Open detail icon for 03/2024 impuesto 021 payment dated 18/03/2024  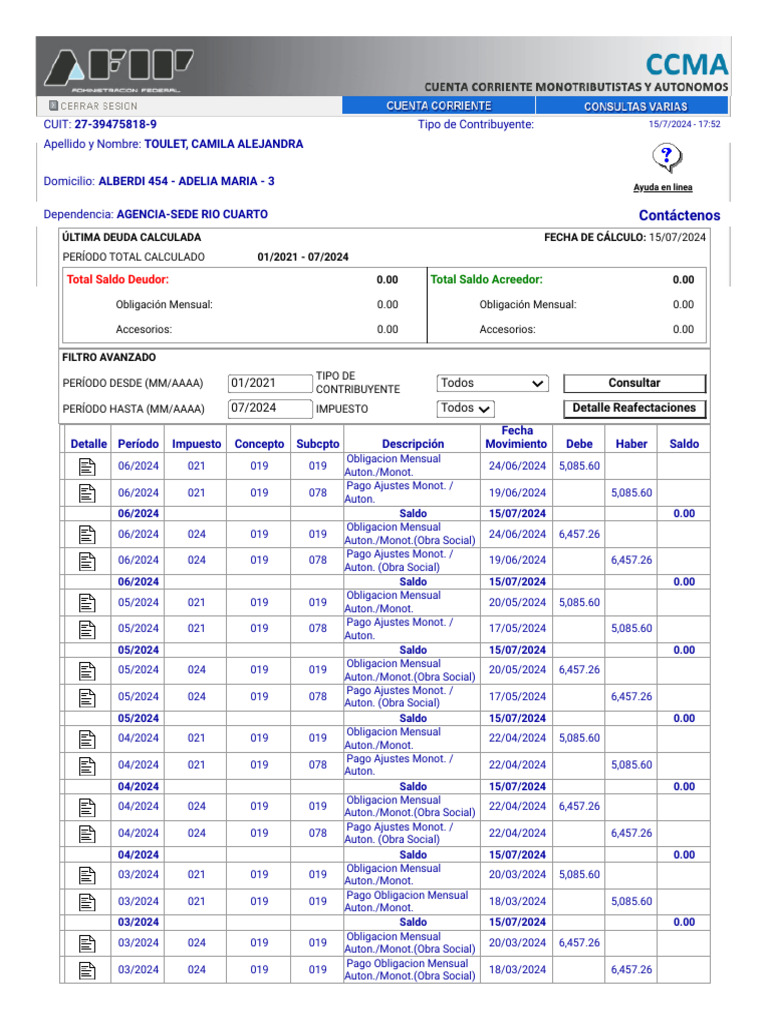87,902
